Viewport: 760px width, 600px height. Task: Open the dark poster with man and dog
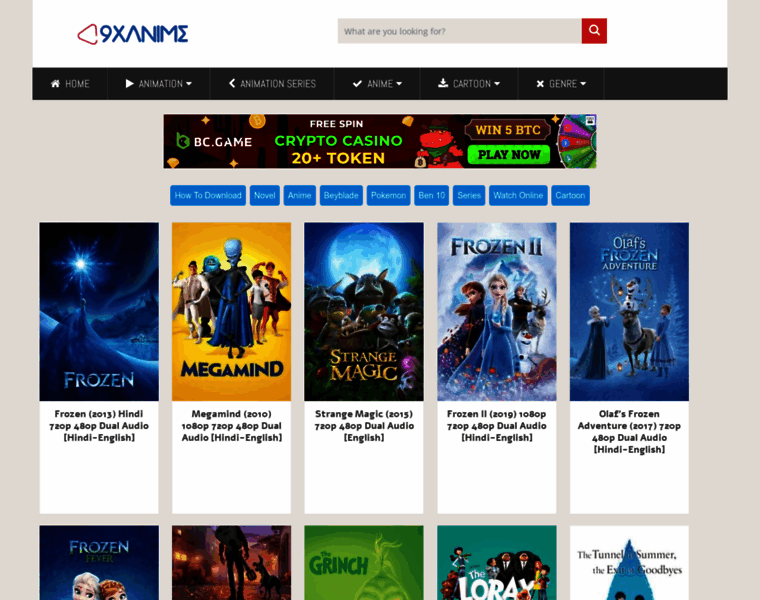click(232, 563)
